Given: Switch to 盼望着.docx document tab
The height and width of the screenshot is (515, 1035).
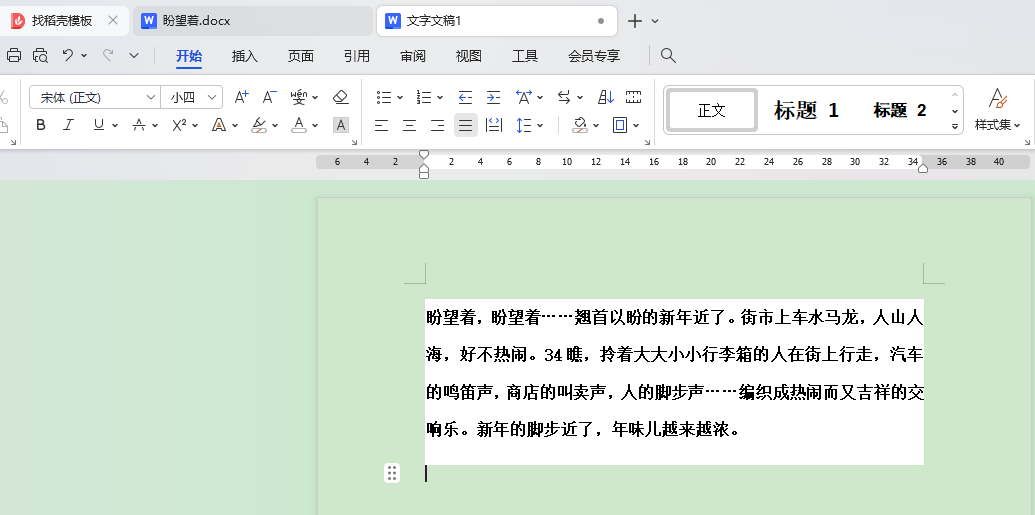Looking at the screenshot, I should (x=252, y=20).
